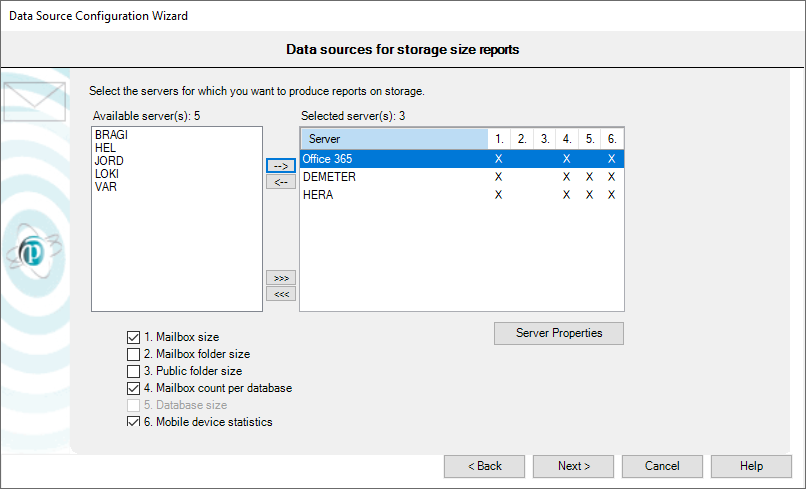
Task: Click the add server arrow button (-->)
Action: click(281, 166)
